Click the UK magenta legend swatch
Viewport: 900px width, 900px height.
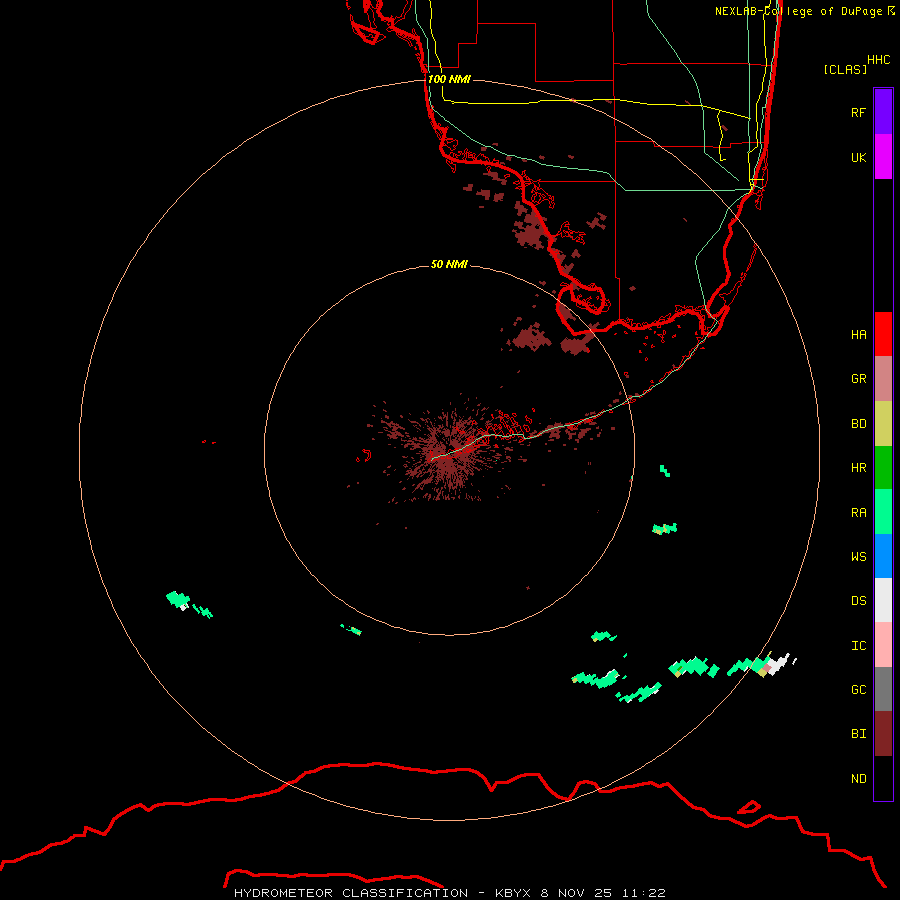(x=883, y=157)
